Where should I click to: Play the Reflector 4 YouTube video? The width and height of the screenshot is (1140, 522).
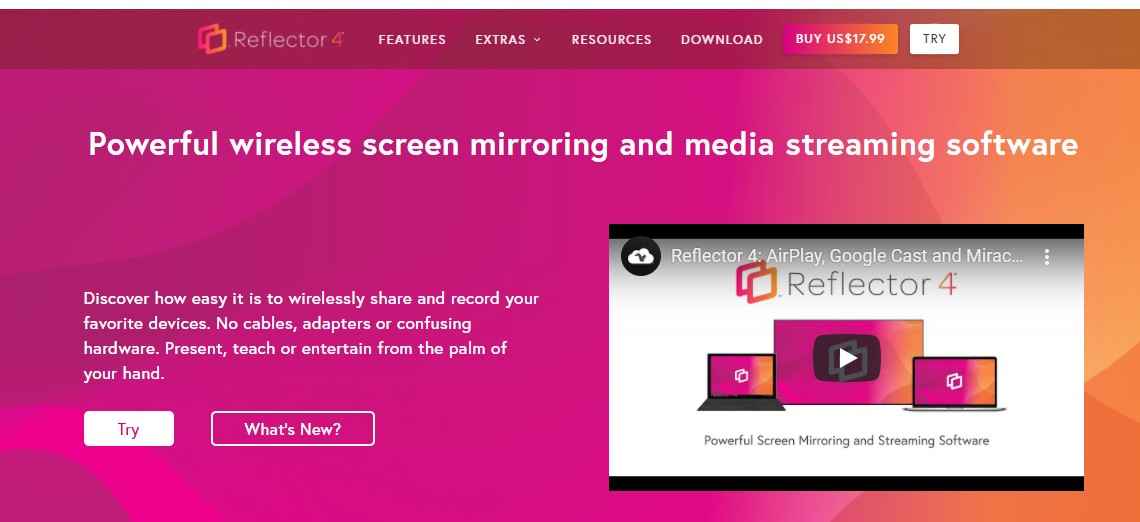[x=846, y=358]
